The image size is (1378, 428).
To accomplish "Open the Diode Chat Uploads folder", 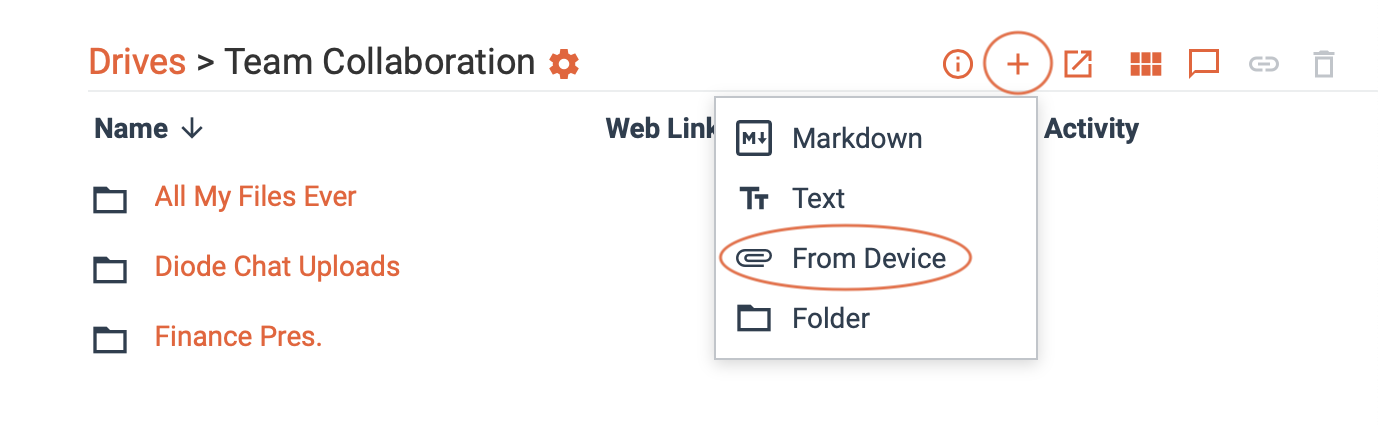I will 277,266.
